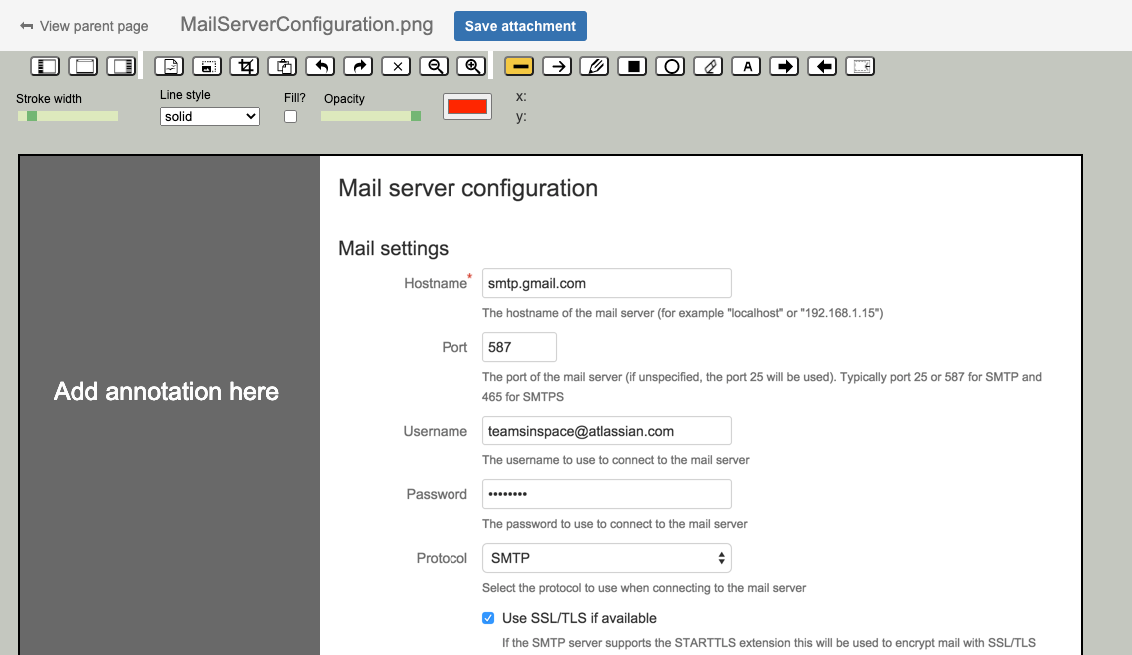Image resolution: width=1132 pixels, height=655 pixels.
Task: Click the back arrow beside View parent page
Action: (x=27, y=26)
